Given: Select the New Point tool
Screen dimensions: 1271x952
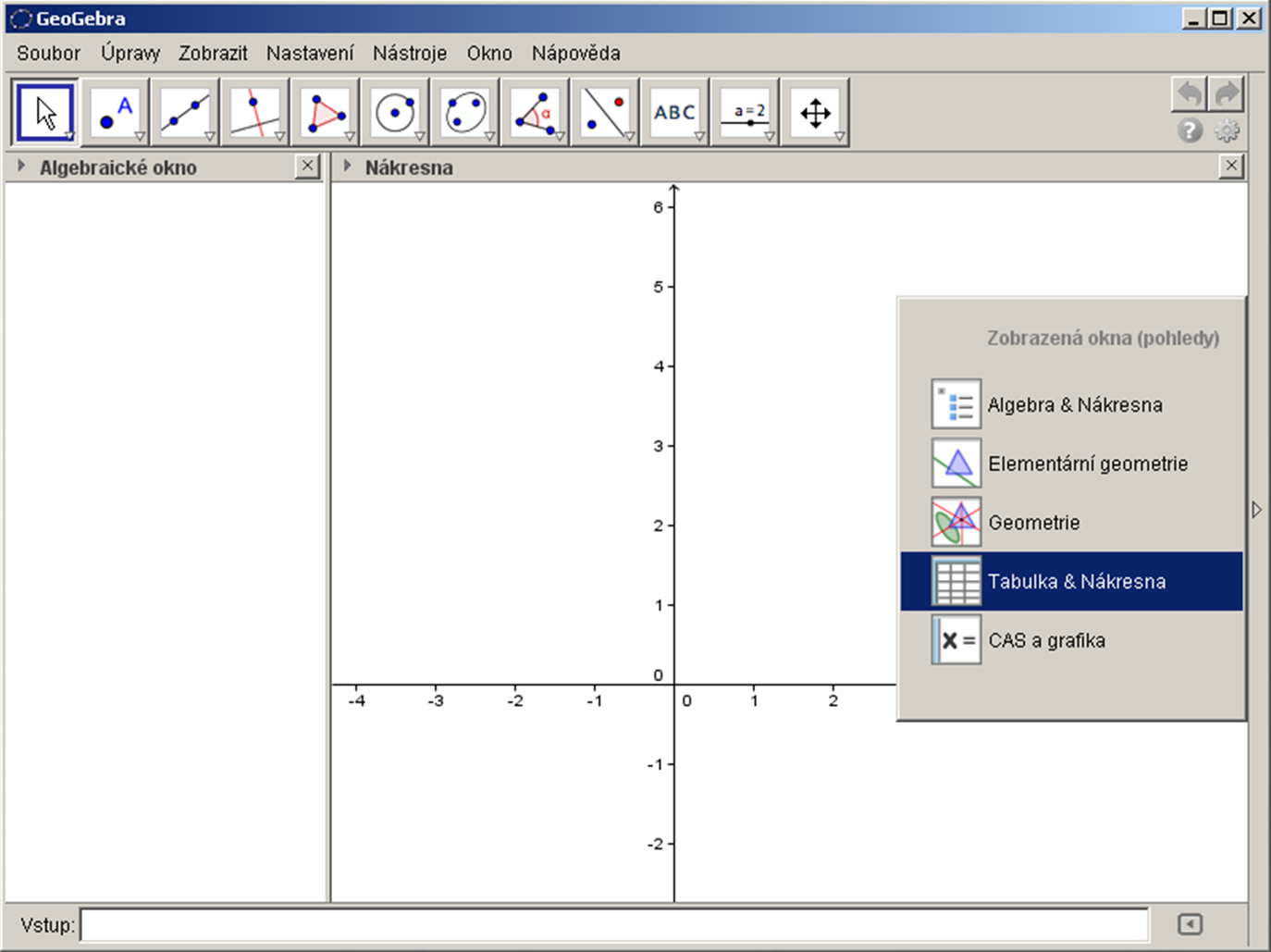Looking at the screenshot, I should pos(116,113).
